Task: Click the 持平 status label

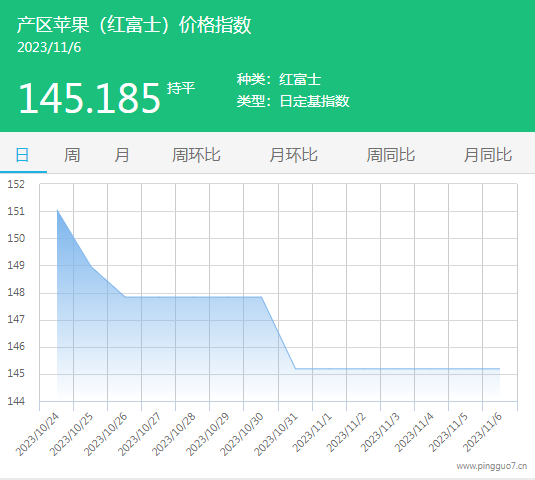Action: [x=181, y=88]
